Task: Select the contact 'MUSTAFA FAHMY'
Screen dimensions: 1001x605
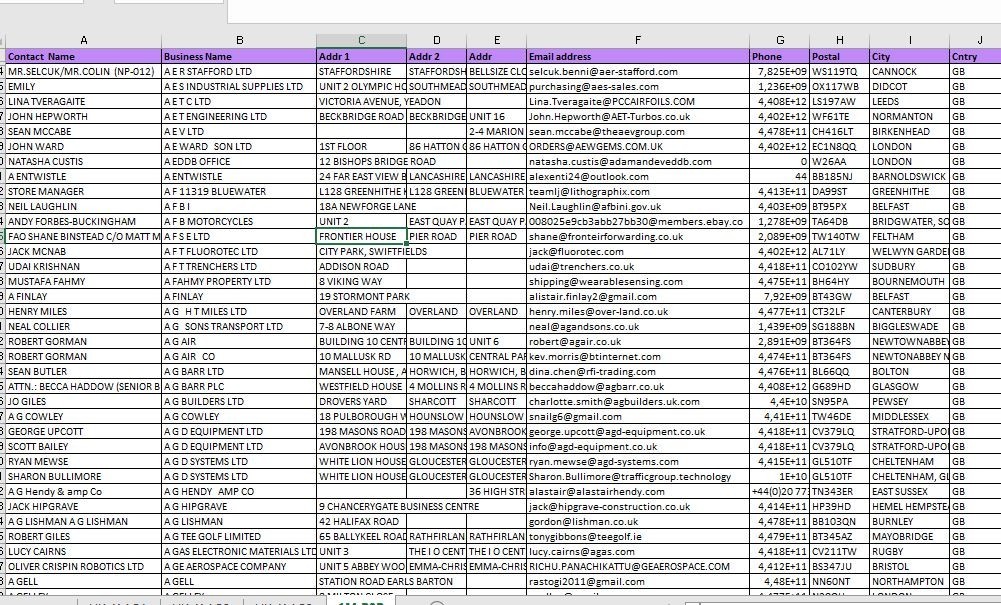Action: [x=84, y=281]
